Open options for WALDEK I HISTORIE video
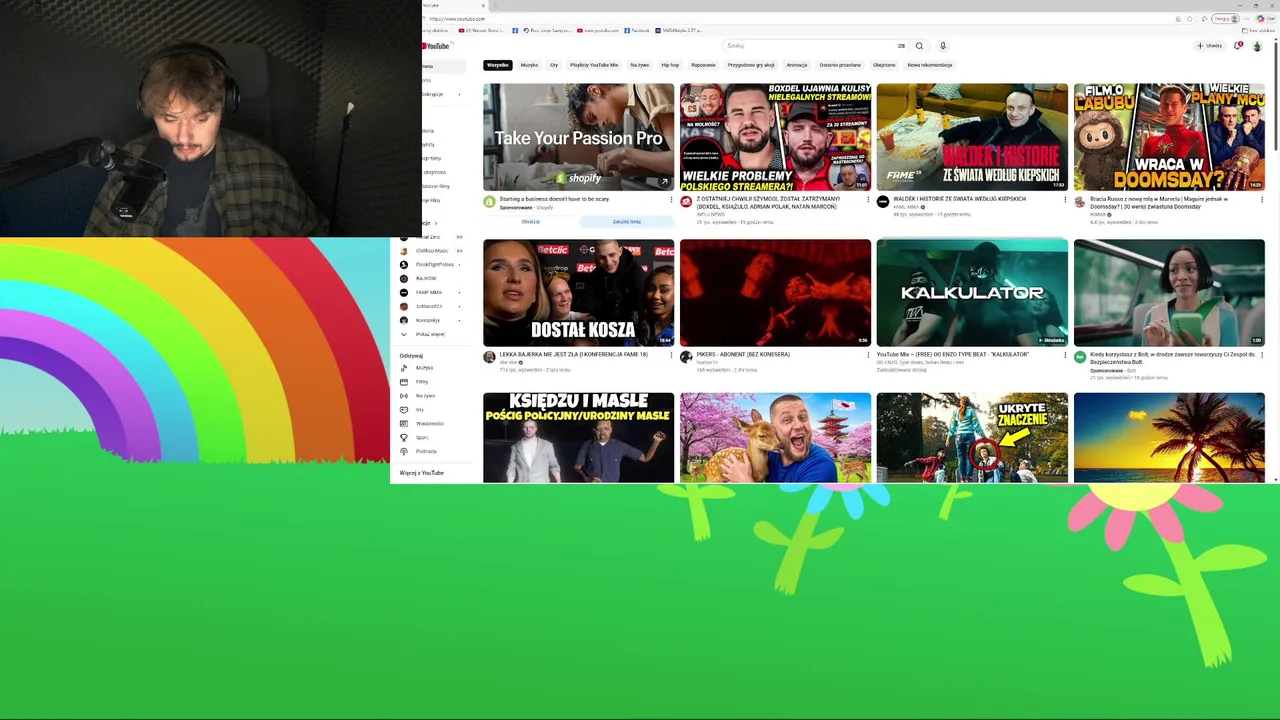1280x720 pixels. point(1065,199)
